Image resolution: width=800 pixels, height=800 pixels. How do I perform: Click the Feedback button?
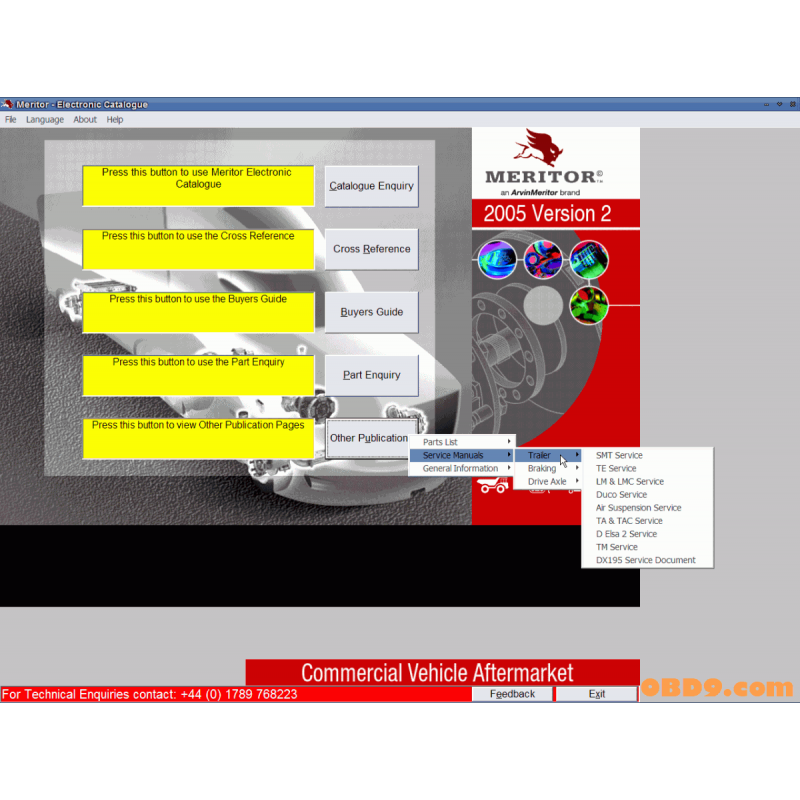(x=512, y=694)
